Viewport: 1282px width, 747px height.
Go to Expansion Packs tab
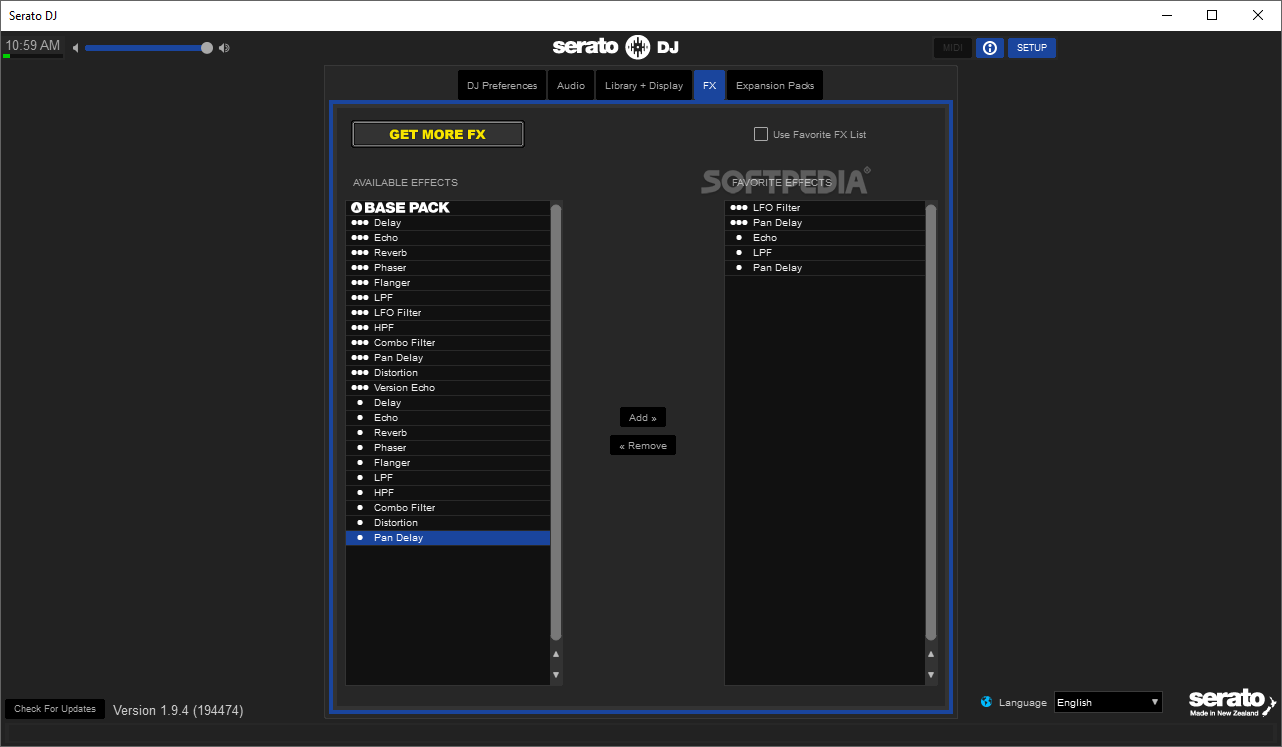(x=775, y=85)
